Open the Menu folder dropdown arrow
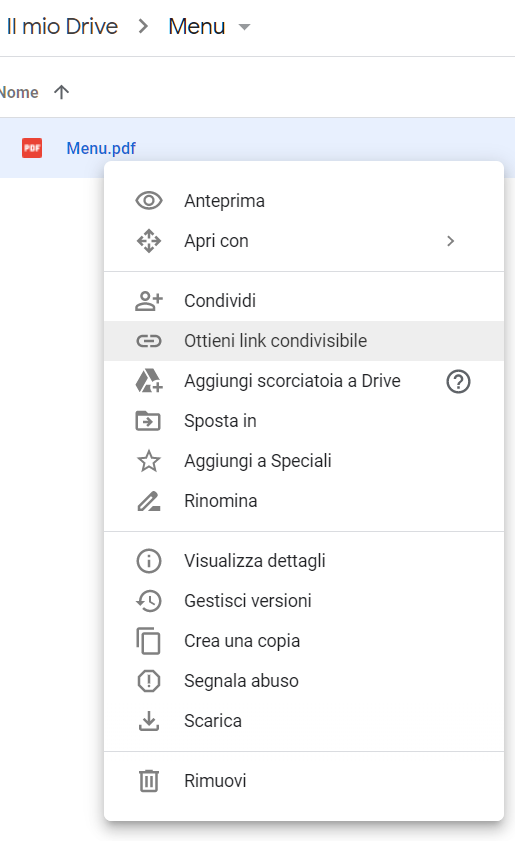This screenshot has height=841, width=515. point(245,27)
